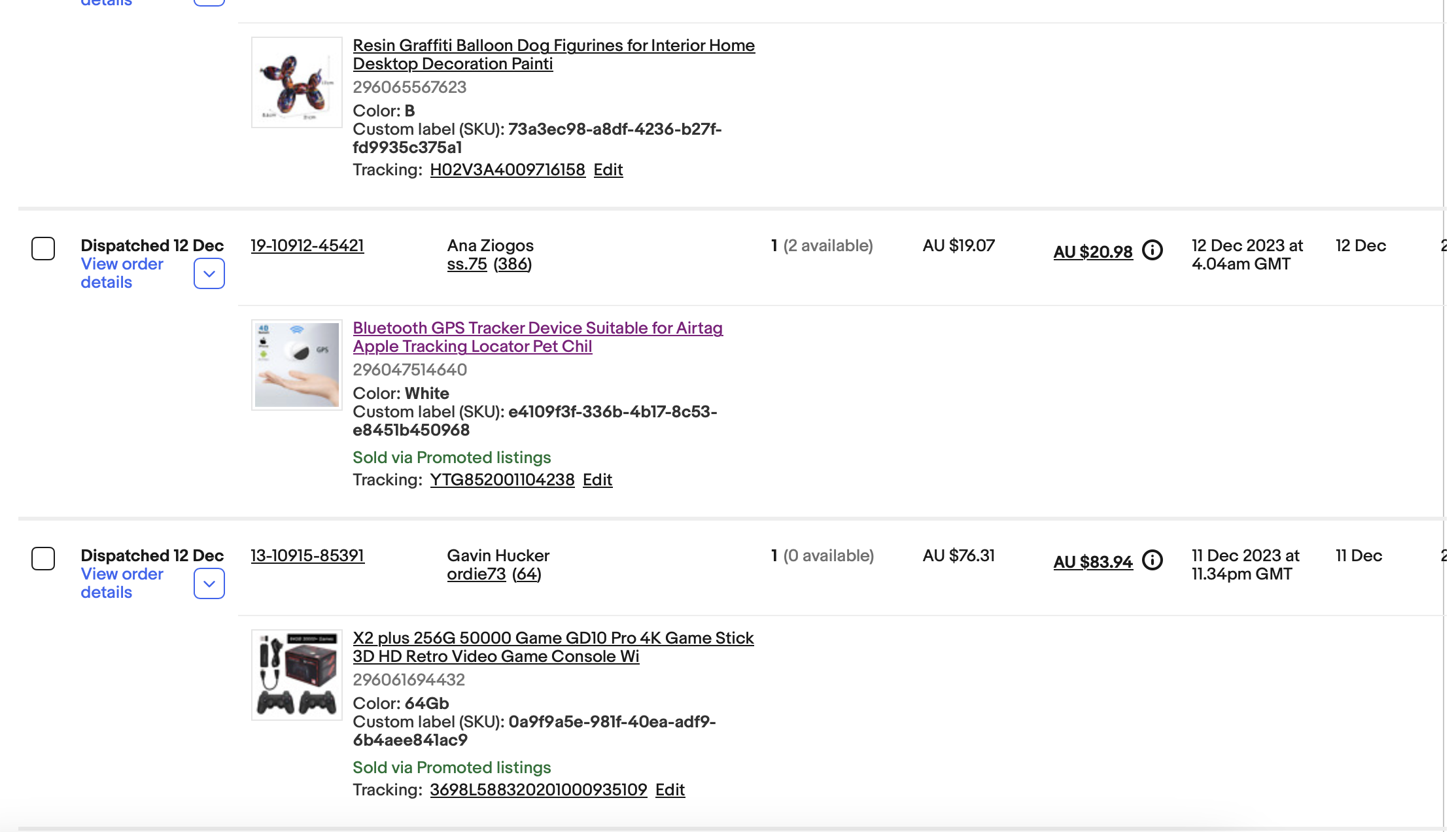The width and height of the screenshot is (1456, 832).
Task: Click info icon next to AU $83.94
Action: click(x=1152, y=561)
